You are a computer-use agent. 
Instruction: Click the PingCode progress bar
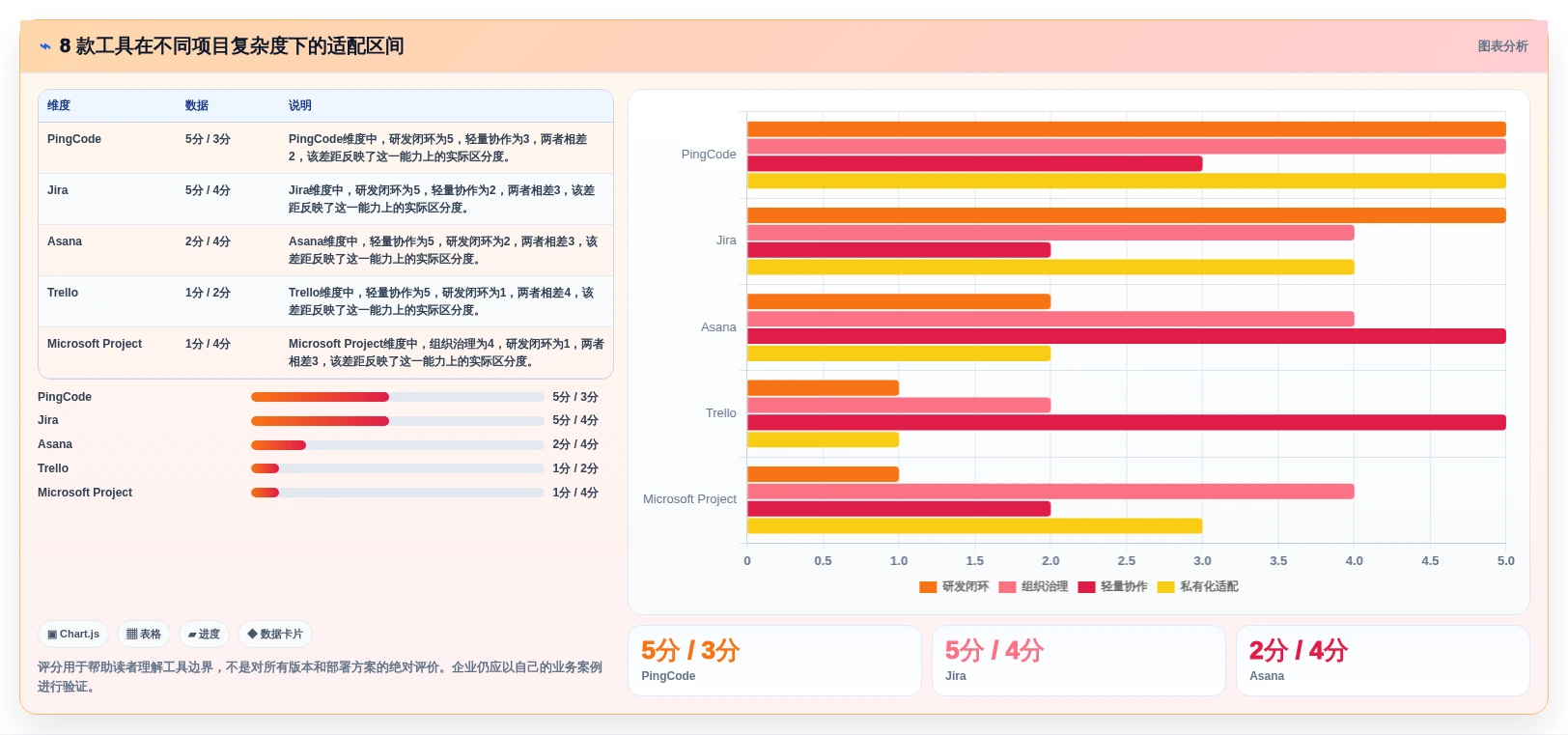coord(397,397)
